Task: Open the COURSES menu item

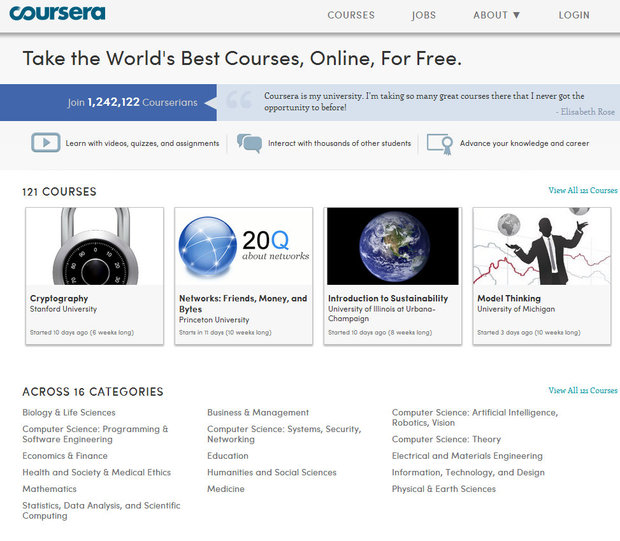Action: pyautogui.click(x=351, y=15)
